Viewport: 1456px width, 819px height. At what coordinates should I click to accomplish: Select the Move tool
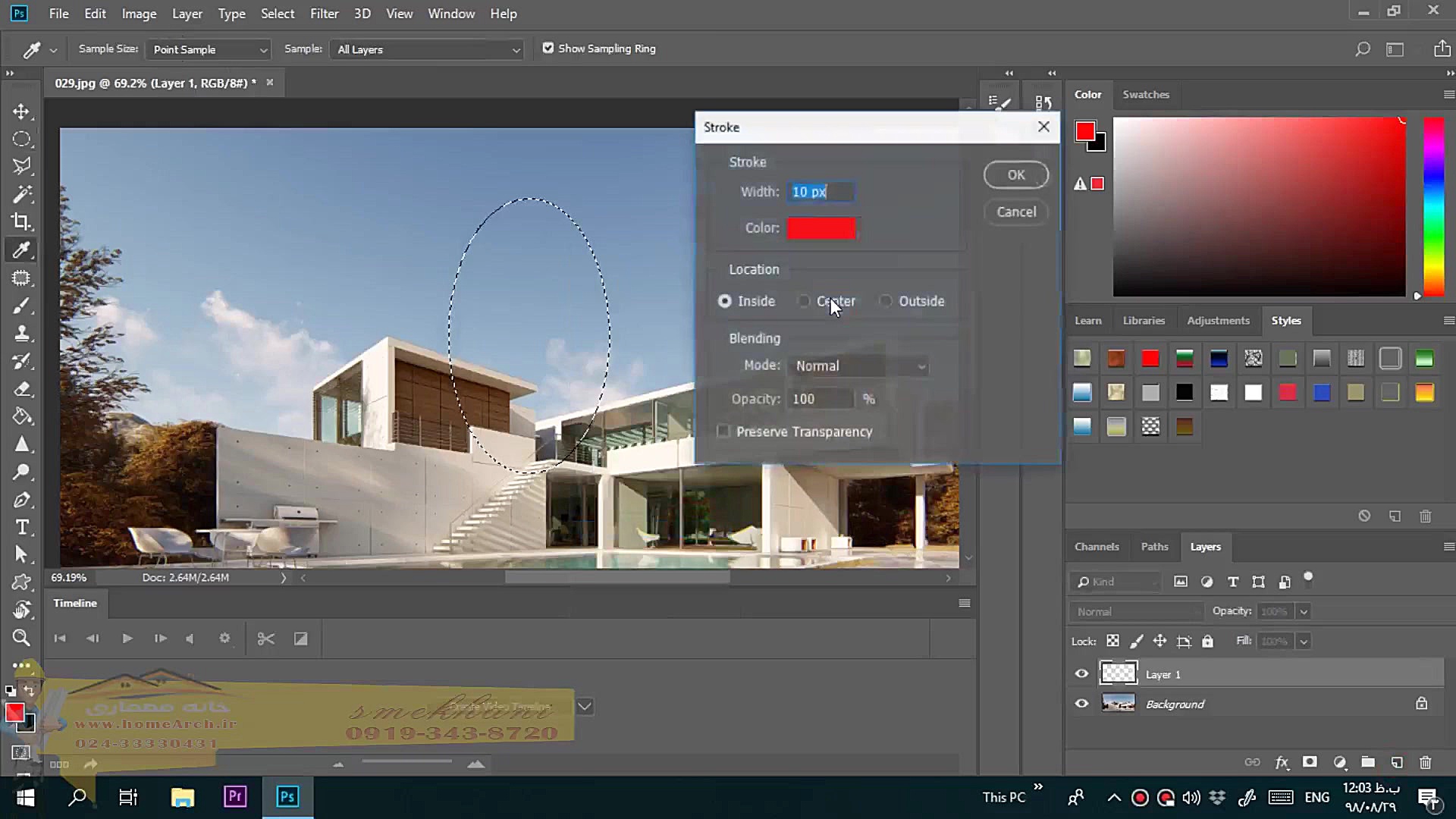[x=21, y=112]
